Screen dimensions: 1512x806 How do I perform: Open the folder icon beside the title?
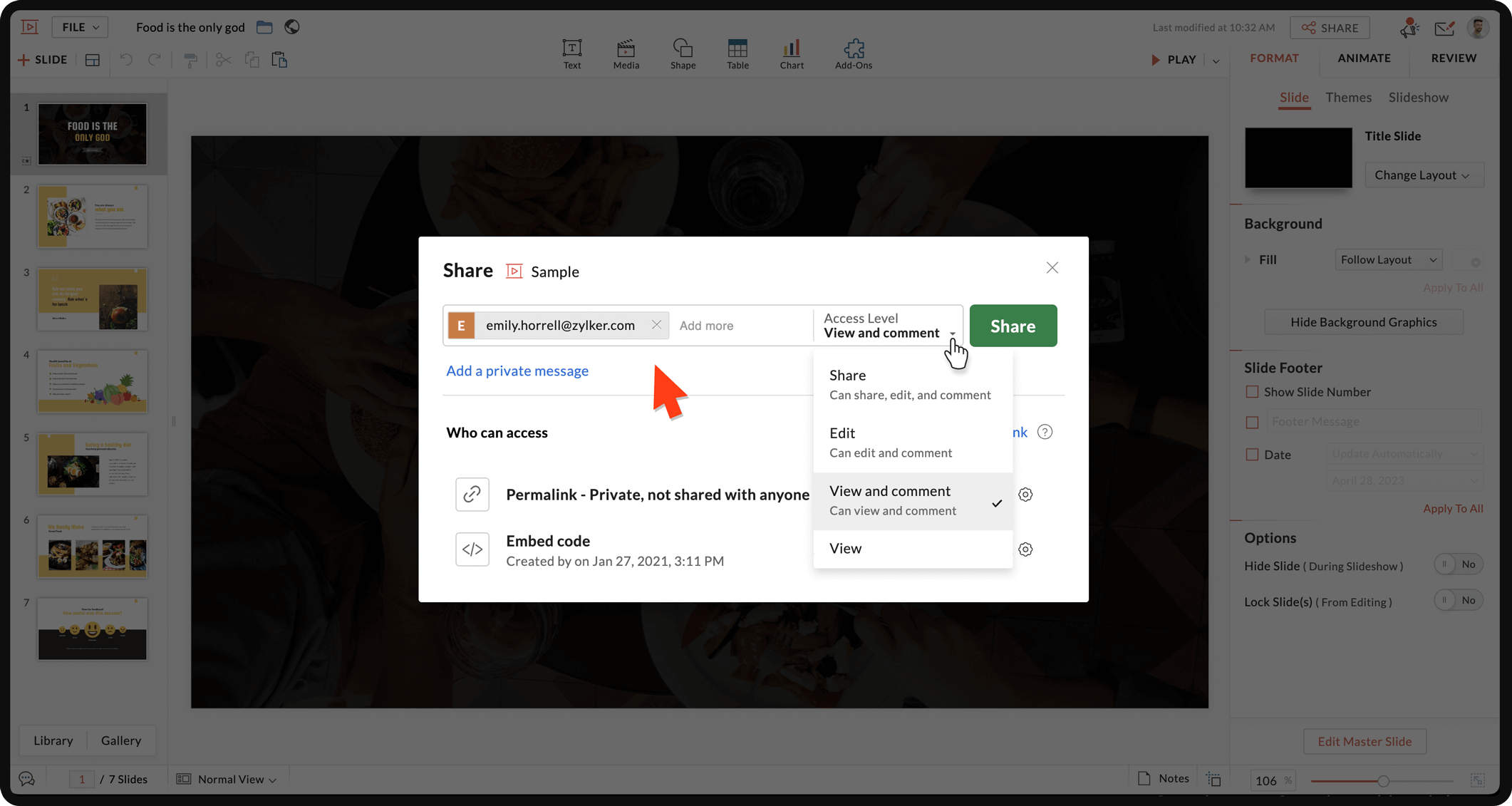tap(264, 27)
